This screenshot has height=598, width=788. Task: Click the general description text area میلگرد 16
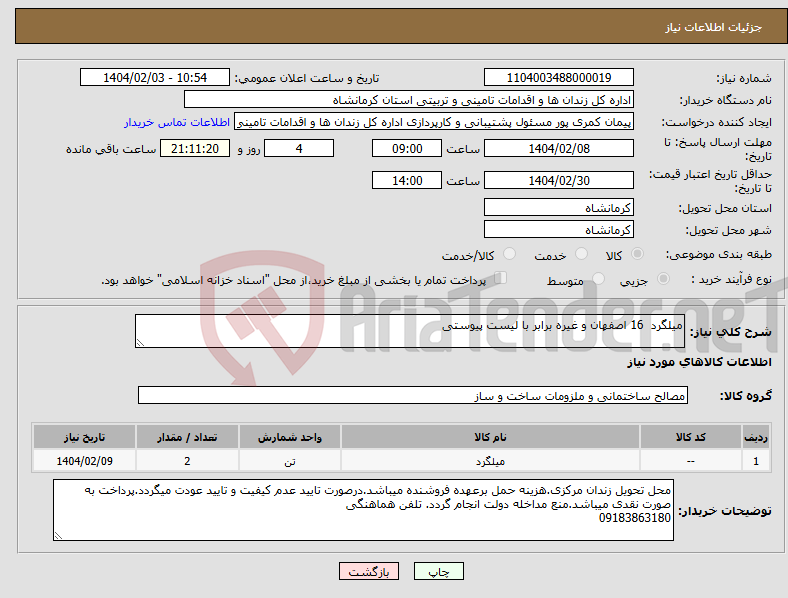pos(410,331)
